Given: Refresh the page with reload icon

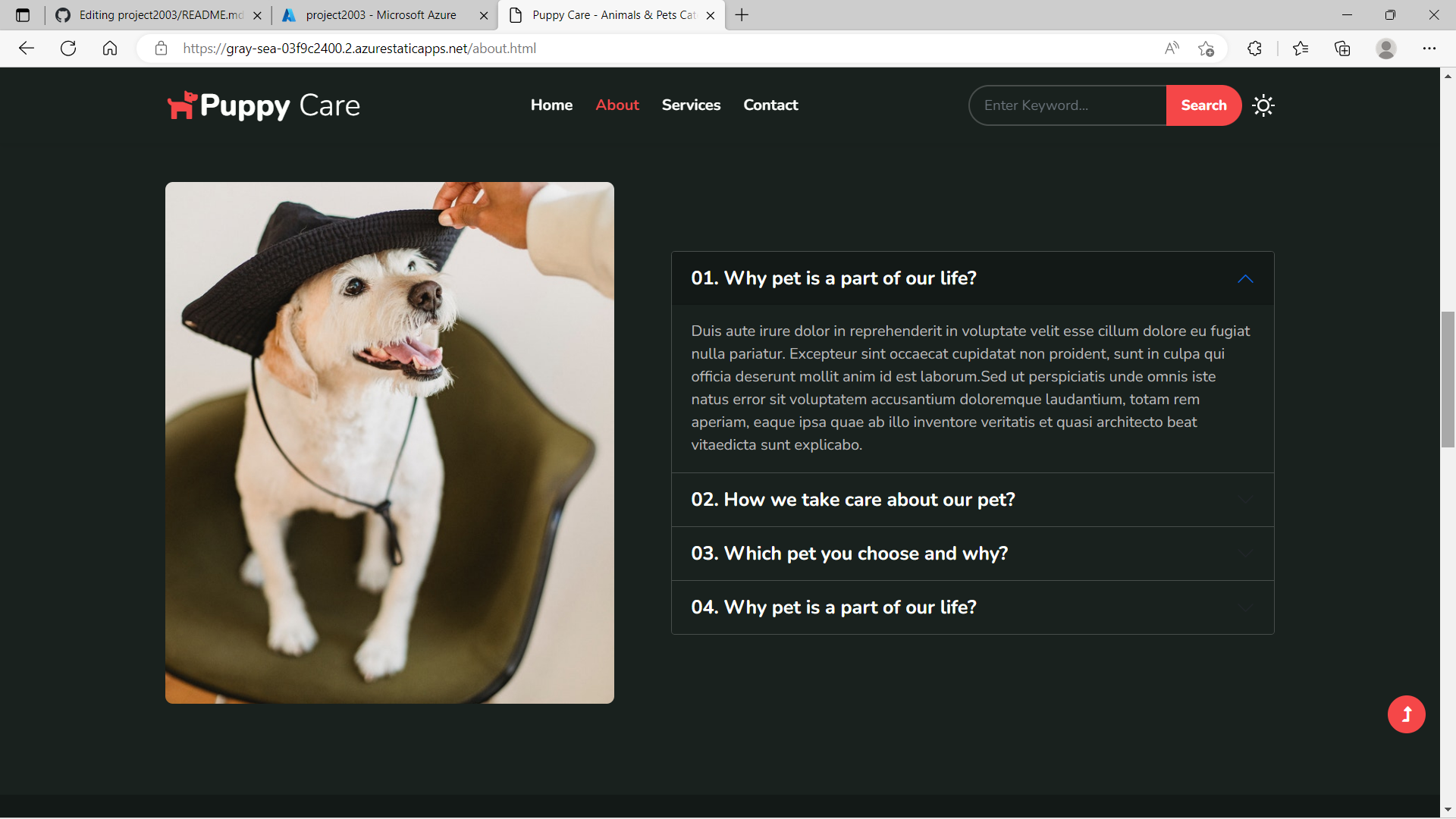Looking at the screenshot, I should 68,49.
